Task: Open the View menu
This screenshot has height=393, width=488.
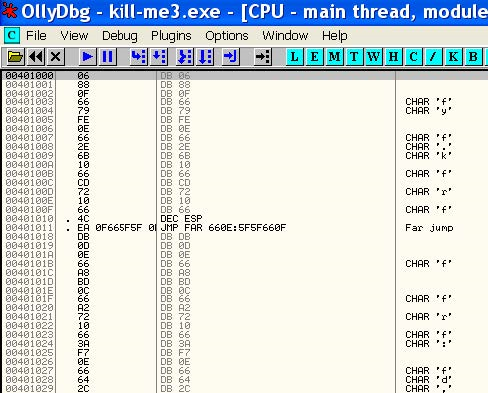Action: pyautogui.click(x=74, y=36)
